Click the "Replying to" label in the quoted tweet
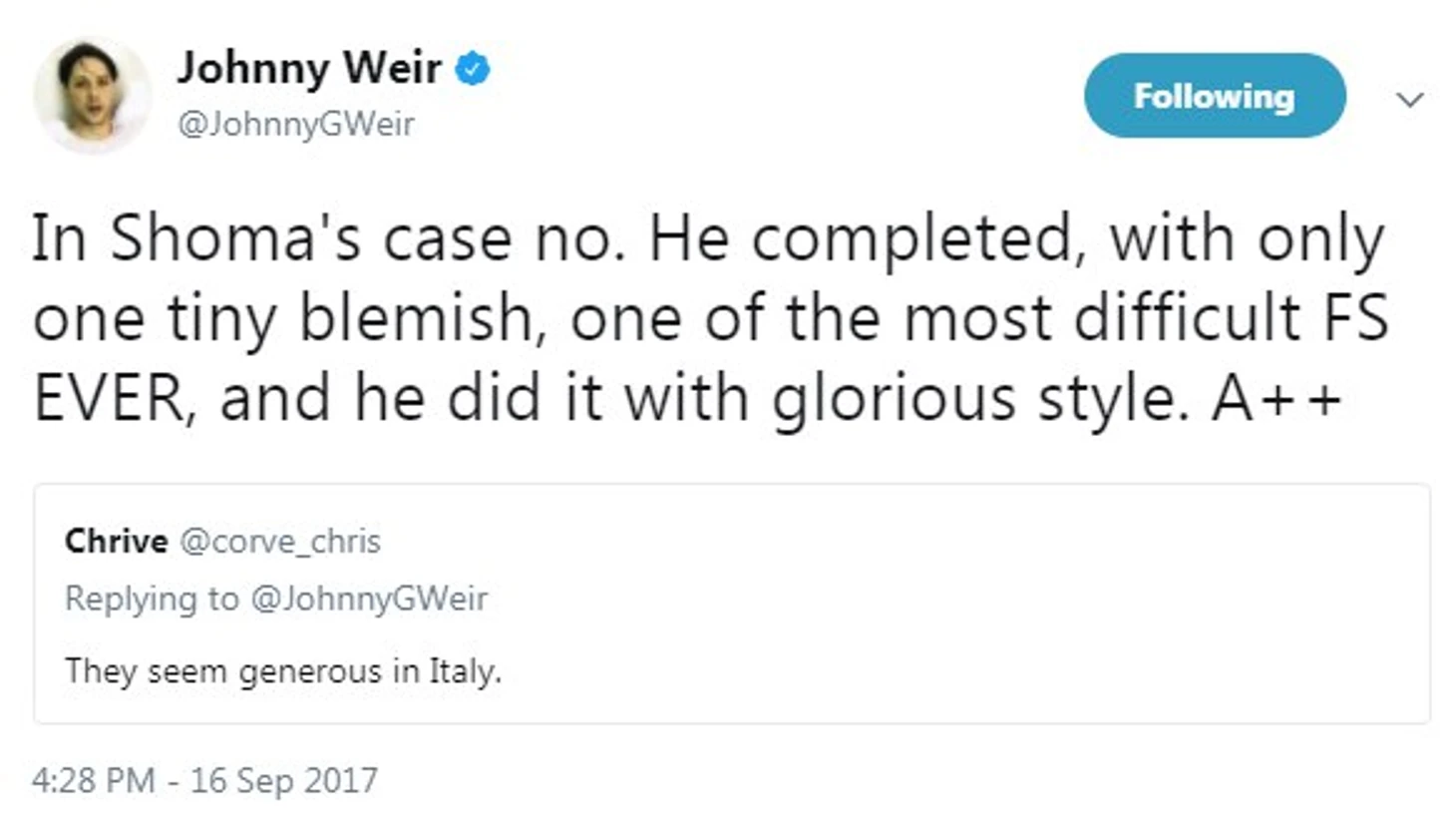The image size is (1456, 834). pos(152,599)
